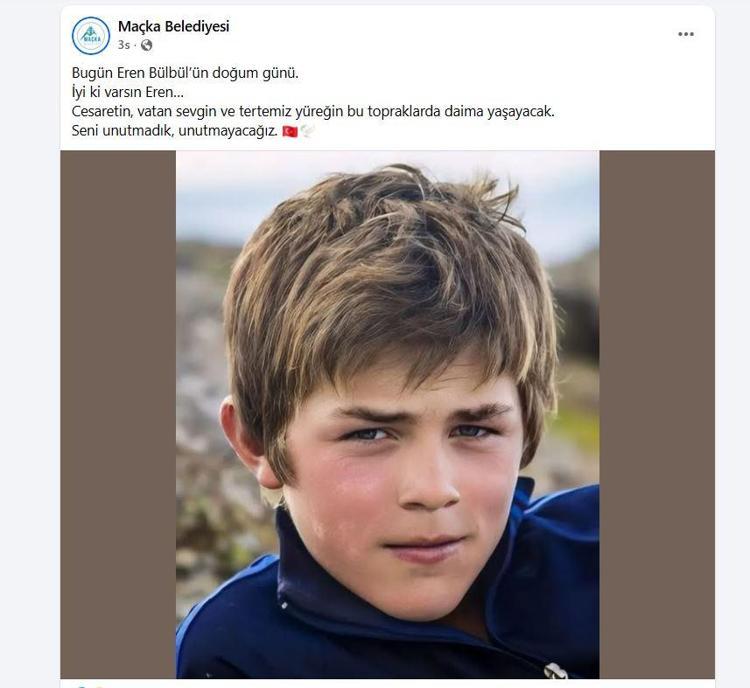Open the Maçka Belediyesi profile logo
This screenshot has height=688, width=750.
coord(91,36)
